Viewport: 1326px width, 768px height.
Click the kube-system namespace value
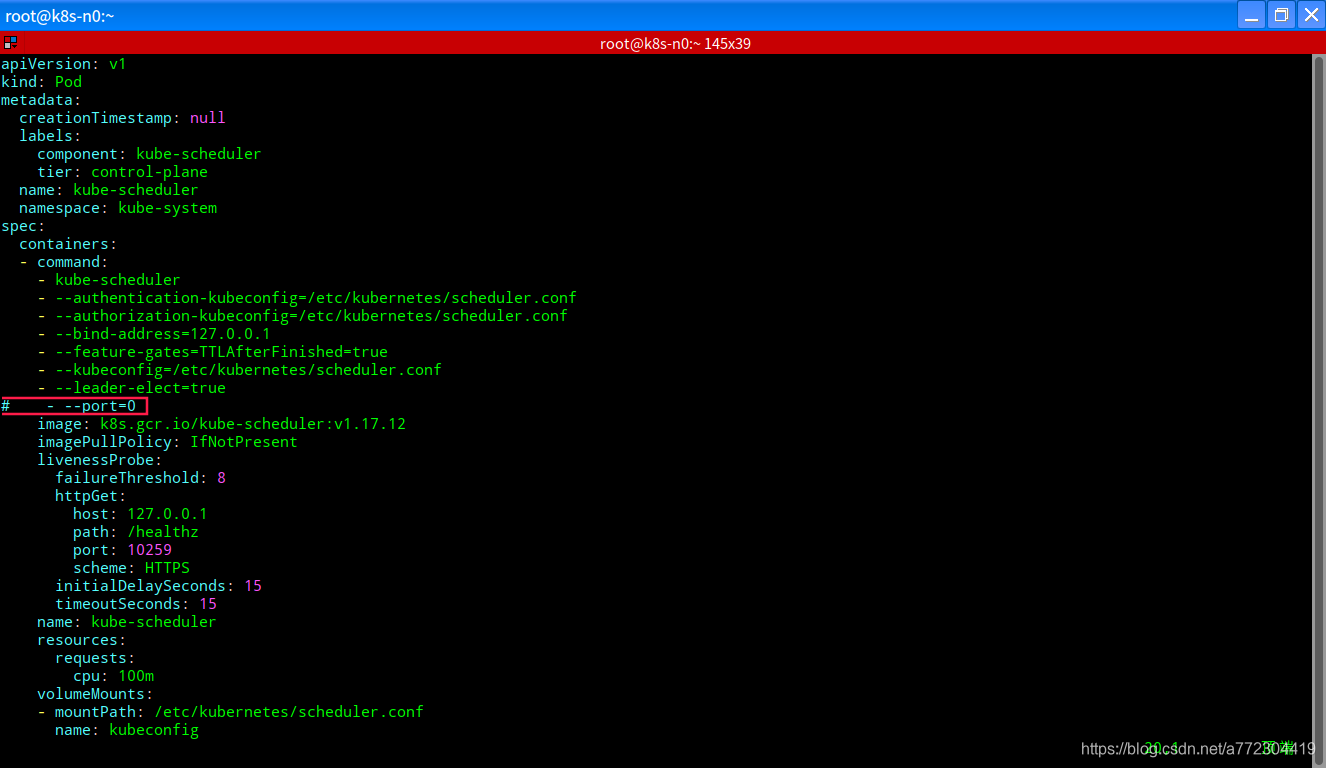(167, 207)
